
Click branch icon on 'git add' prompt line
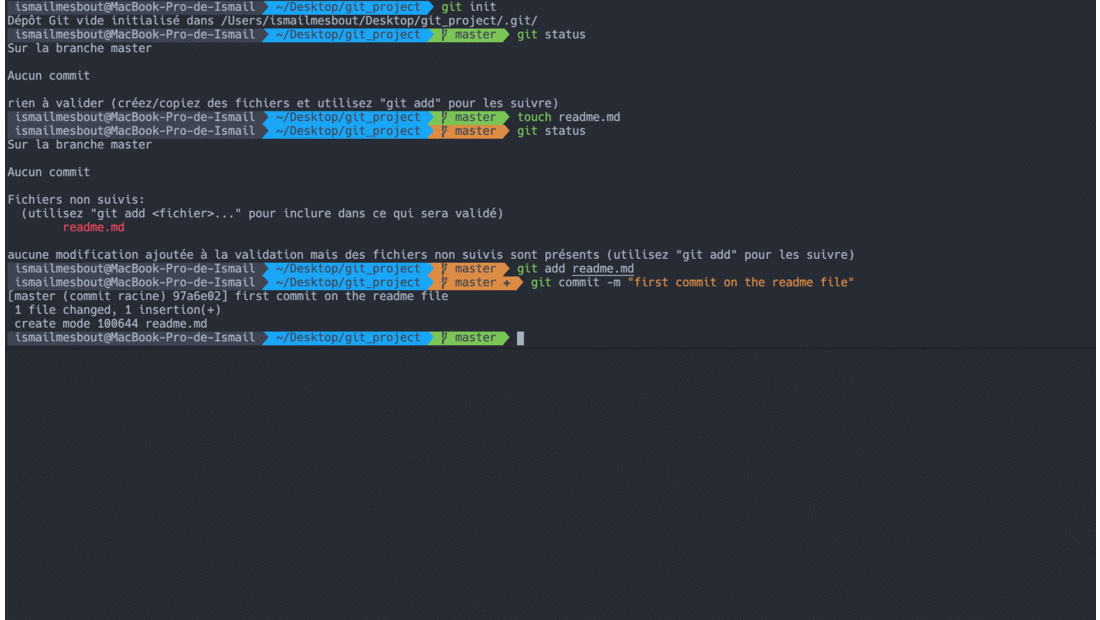point(444,269)
